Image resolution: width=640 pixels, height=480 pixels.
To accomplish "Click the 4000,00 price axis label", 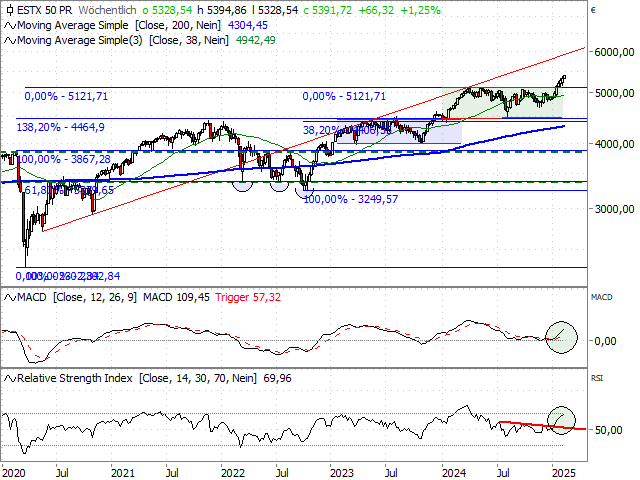I will pos(614,144).
